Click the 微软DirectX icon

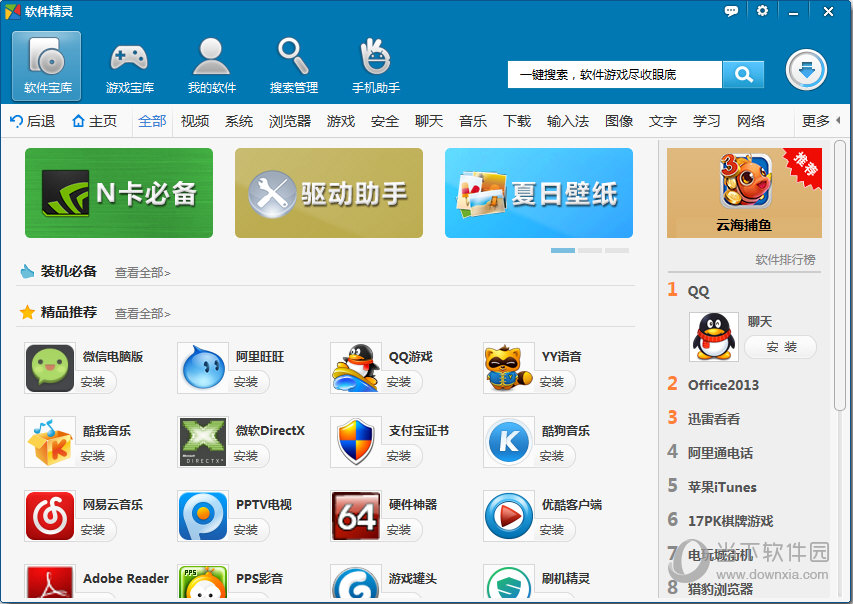point(202,442)
